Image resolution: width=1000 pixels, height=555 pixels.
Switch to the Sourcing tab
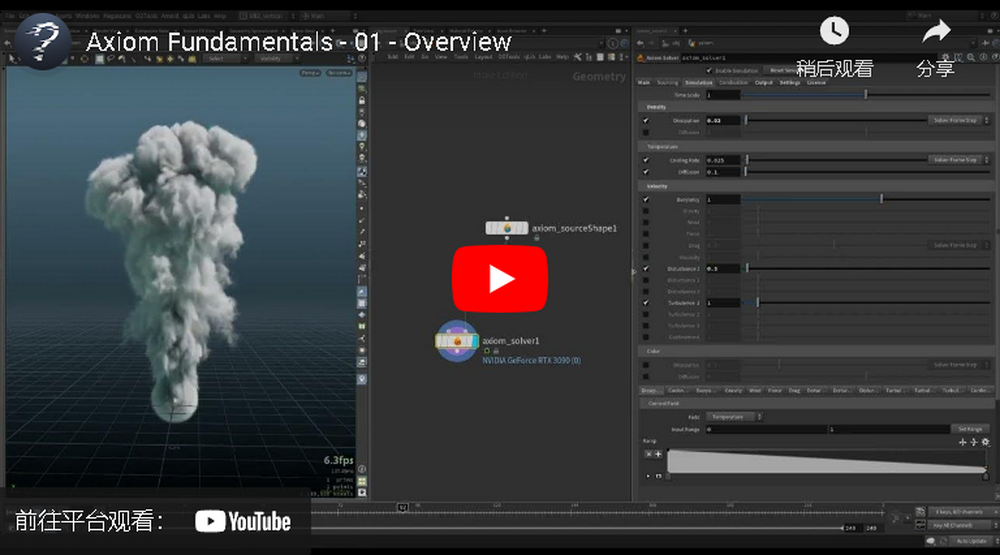pos(668,83)
